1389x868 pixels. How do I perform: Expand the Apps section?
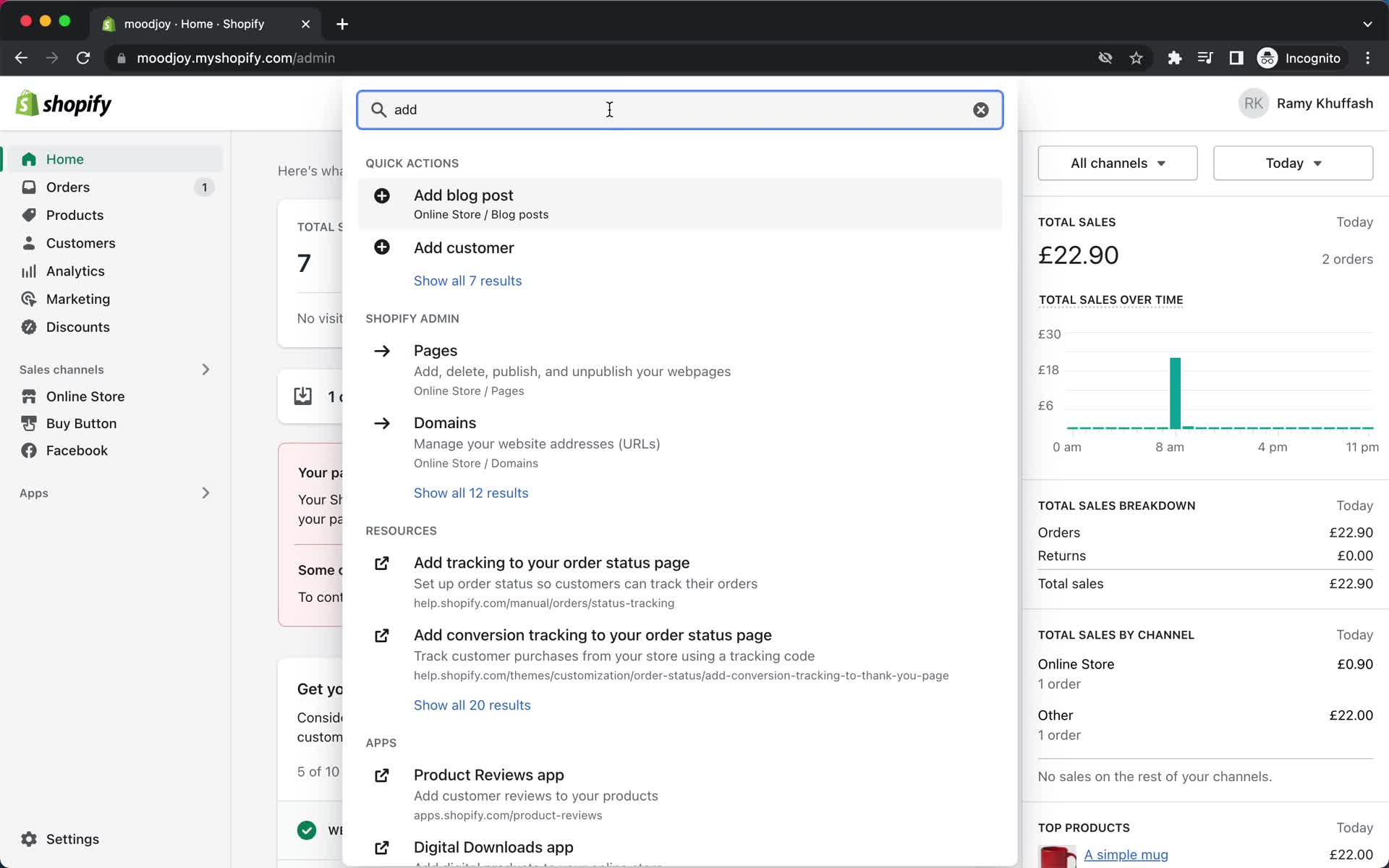pyautogui.click(x=205, y=491)
